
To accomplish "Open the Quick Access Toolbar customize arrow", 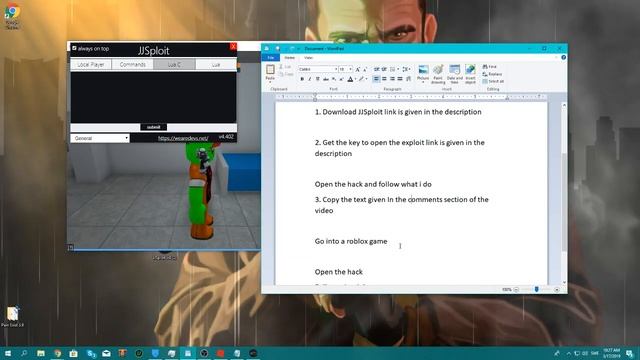I will [x=298, y=49].
